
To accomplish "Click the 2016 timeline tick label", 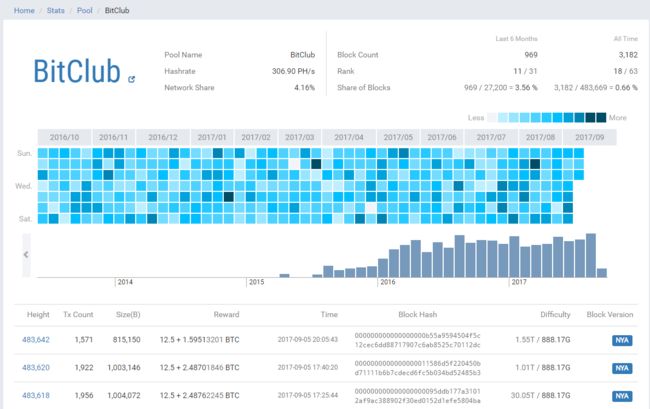I will (388, 282).
